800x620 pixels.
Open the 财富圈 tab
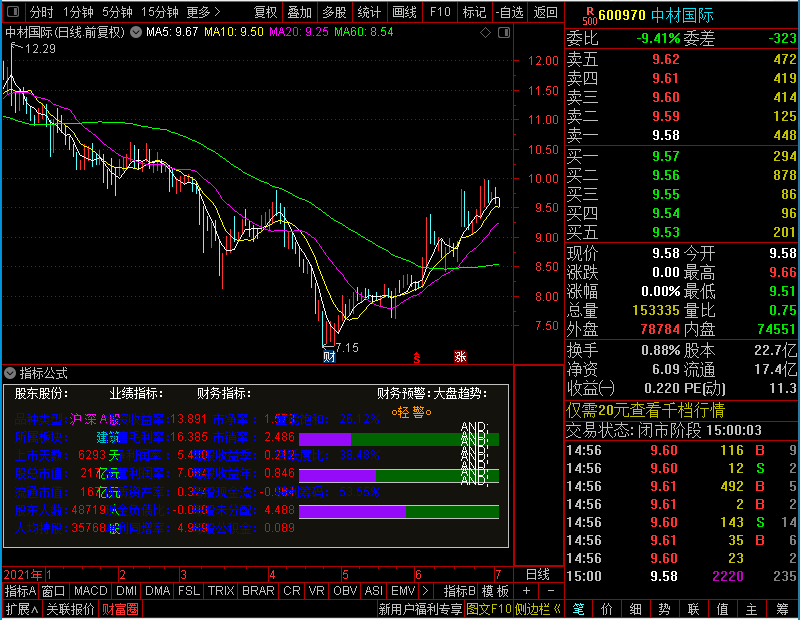pyautogui.click(x=120, y=609)
